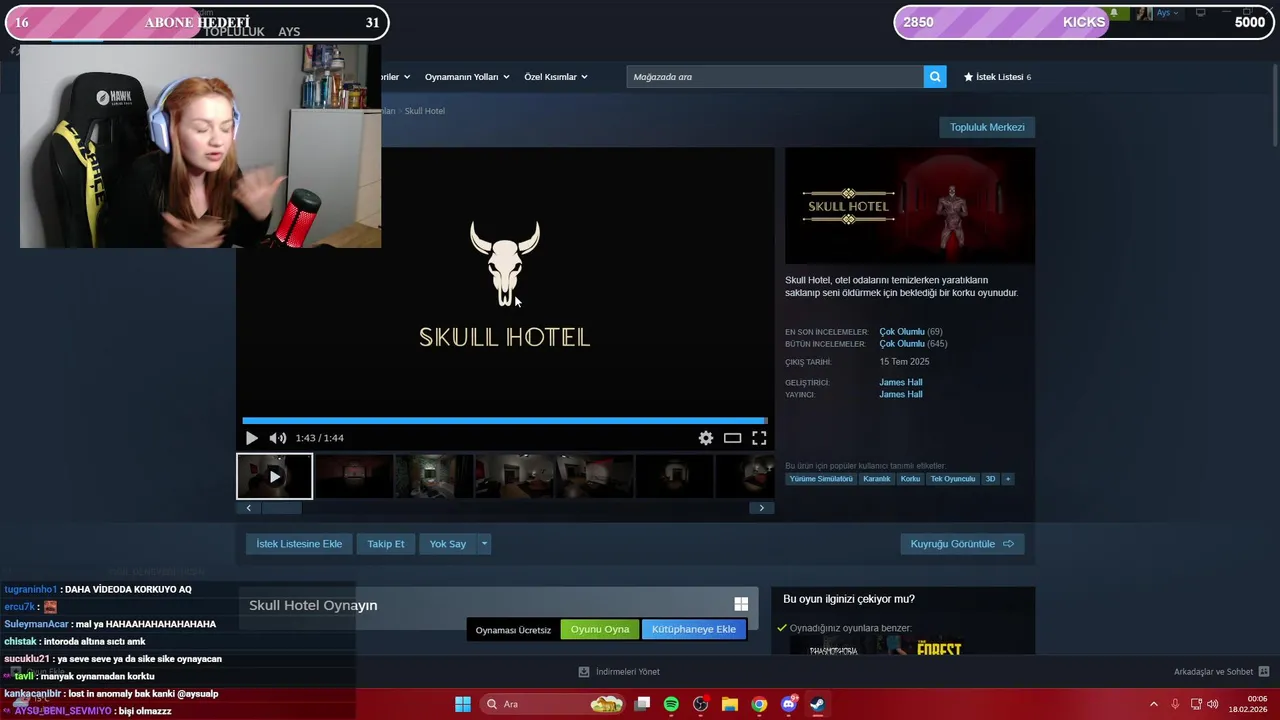This screenshot has height=720, width=1280.
Task: Click the thumbnail strip scrollbar handle
Action: pyautogui.click(x=281, y=508)
